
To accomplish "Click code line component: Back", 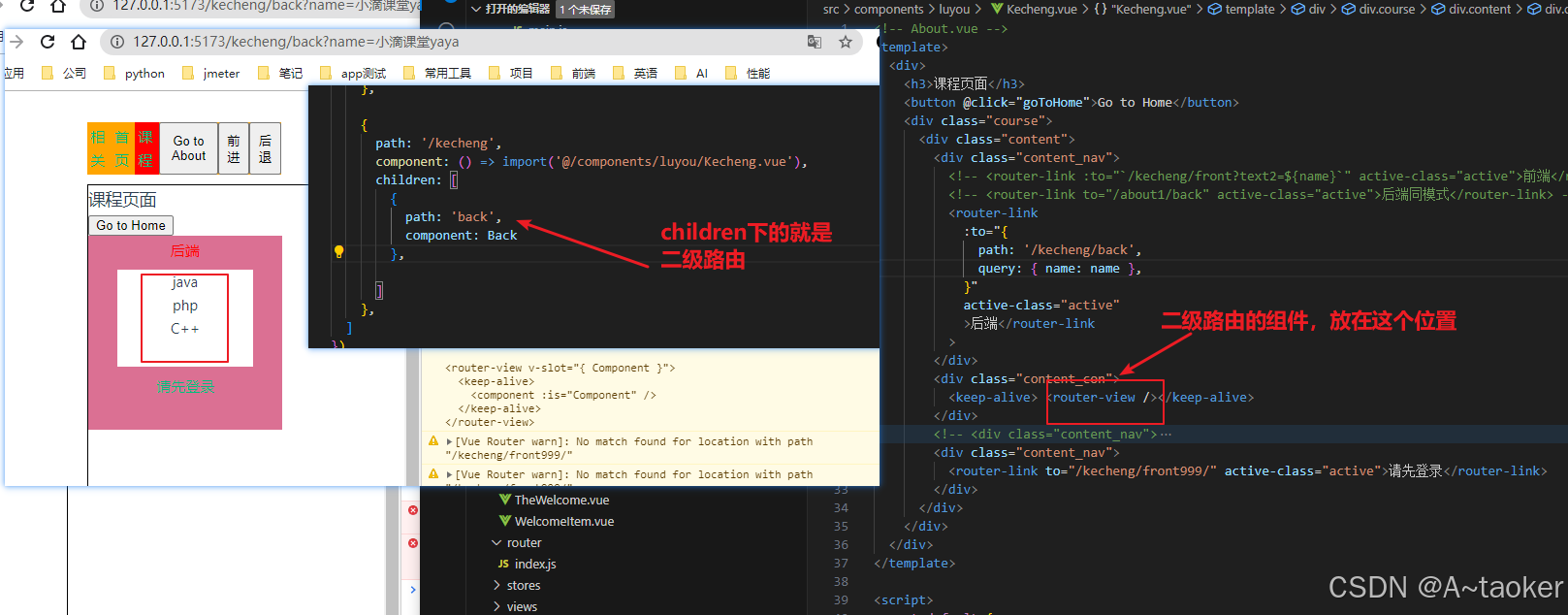I will pos(461,235).
